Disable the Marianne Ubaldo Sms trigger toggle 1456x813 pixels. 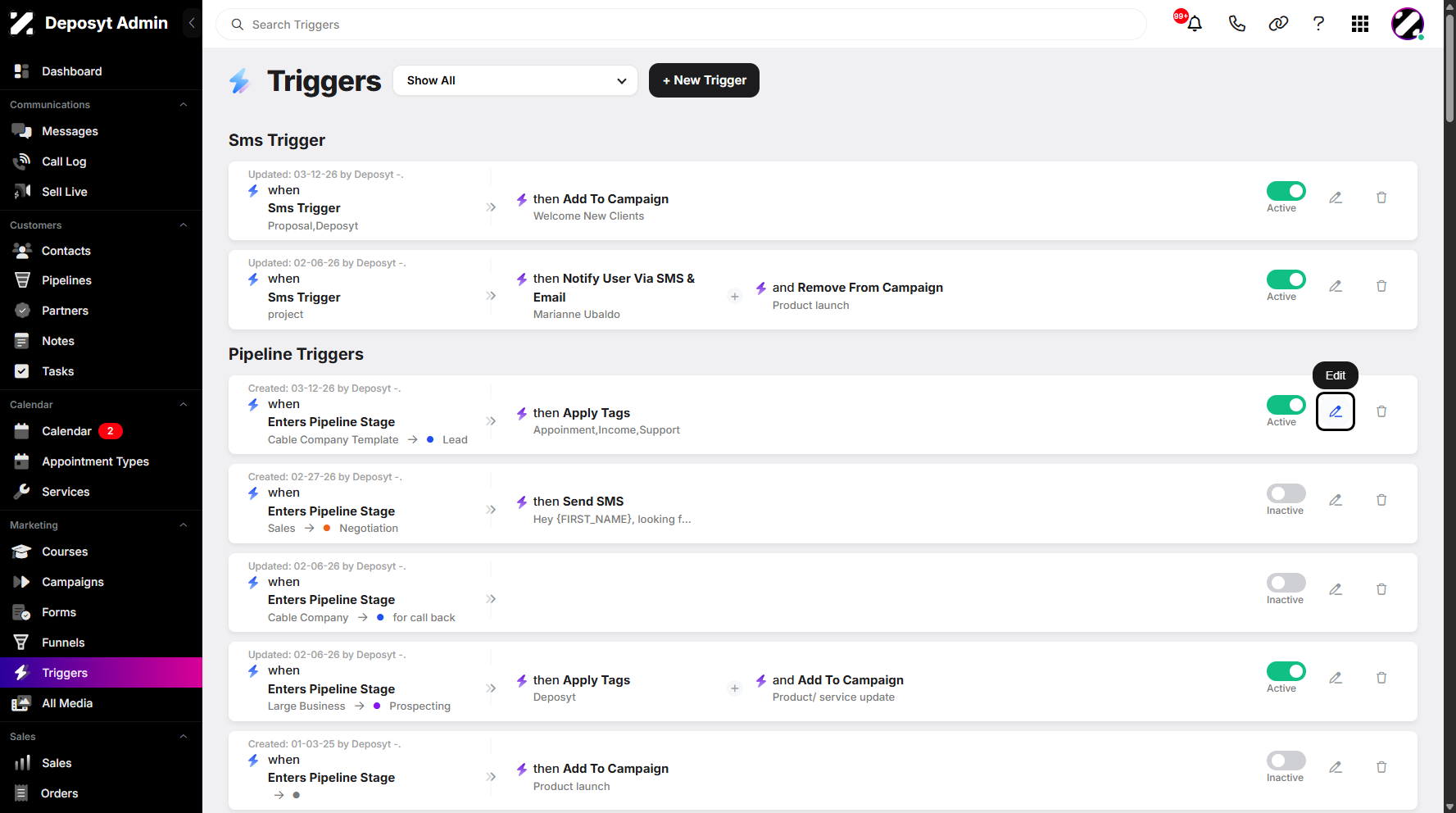(1286, 279)
